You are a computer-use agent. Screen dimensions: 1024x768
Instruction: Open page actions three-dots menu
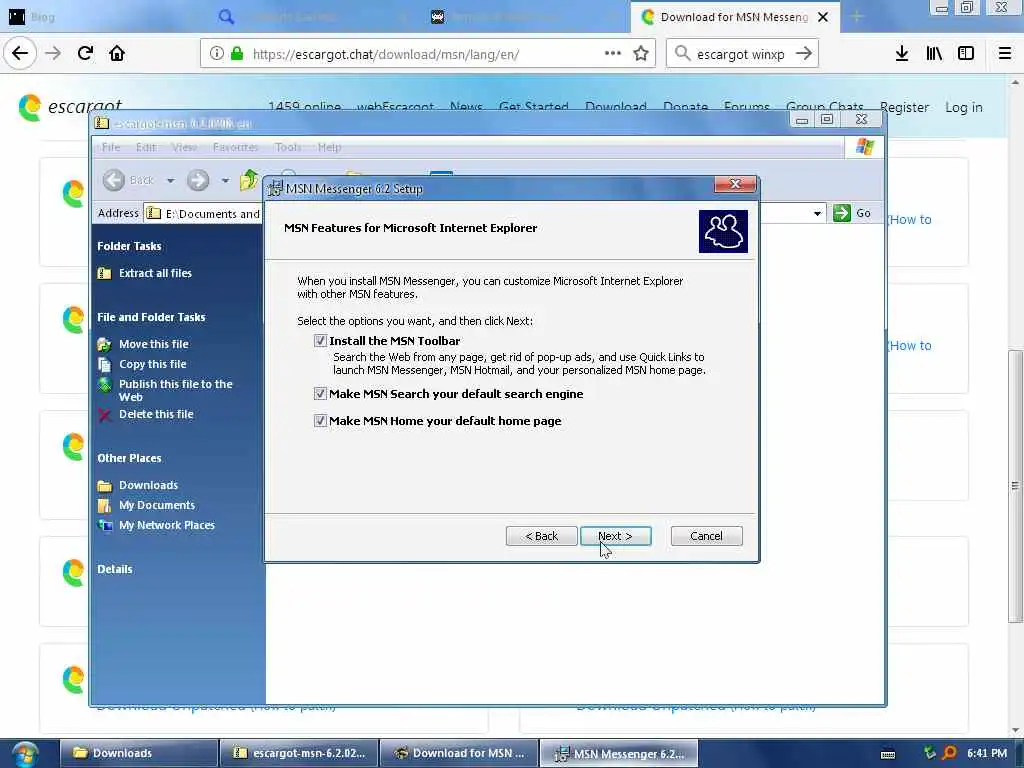pos(613,53)
